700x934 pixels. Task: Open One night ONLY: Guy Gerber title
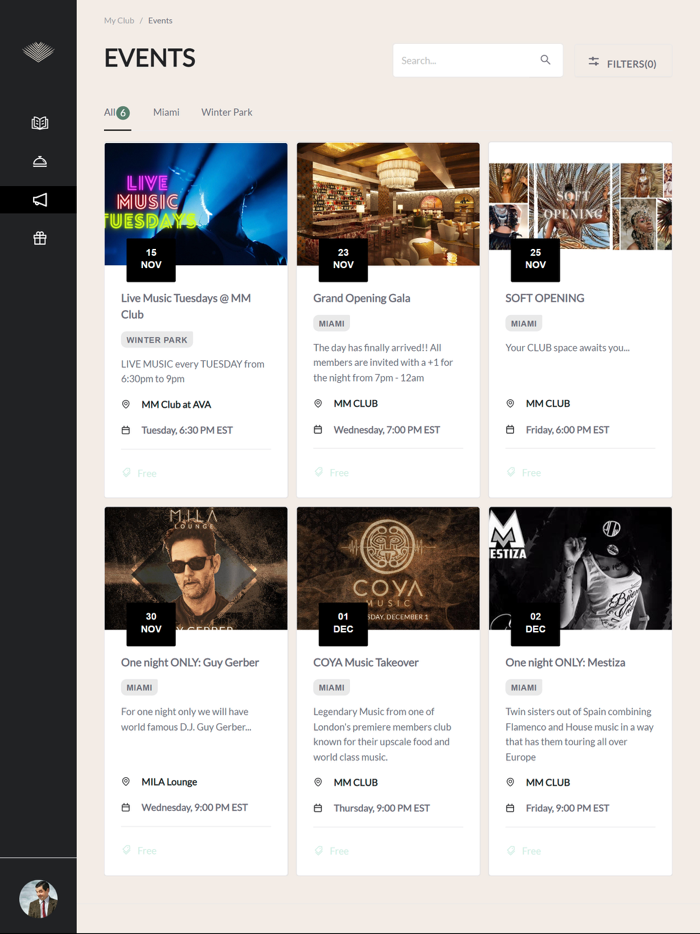(x=189, y=662)
